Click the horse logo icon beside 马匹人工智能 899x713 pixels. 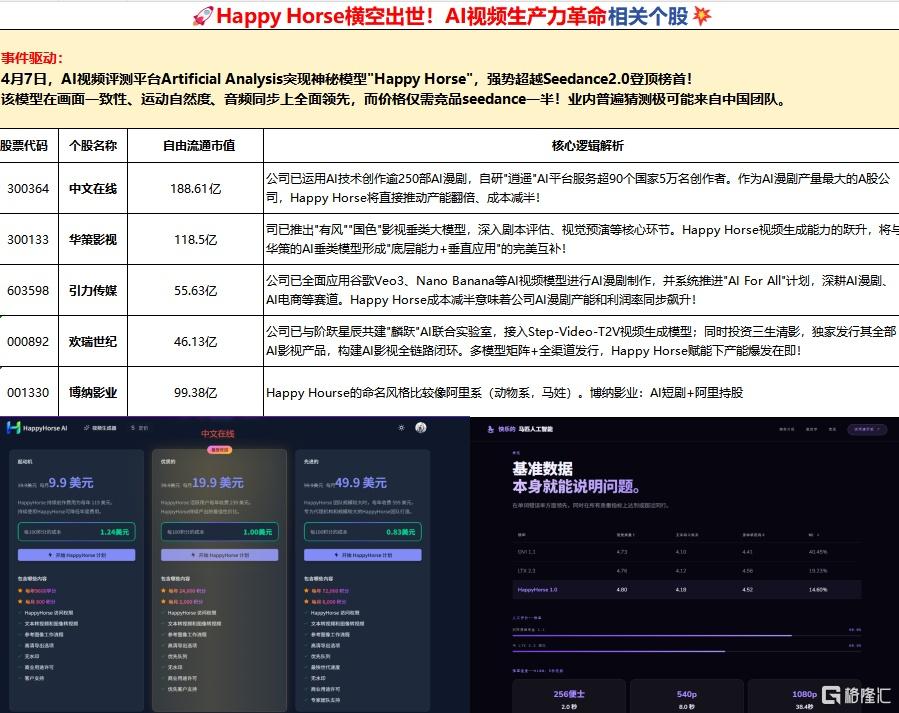[x=491, y=429]
